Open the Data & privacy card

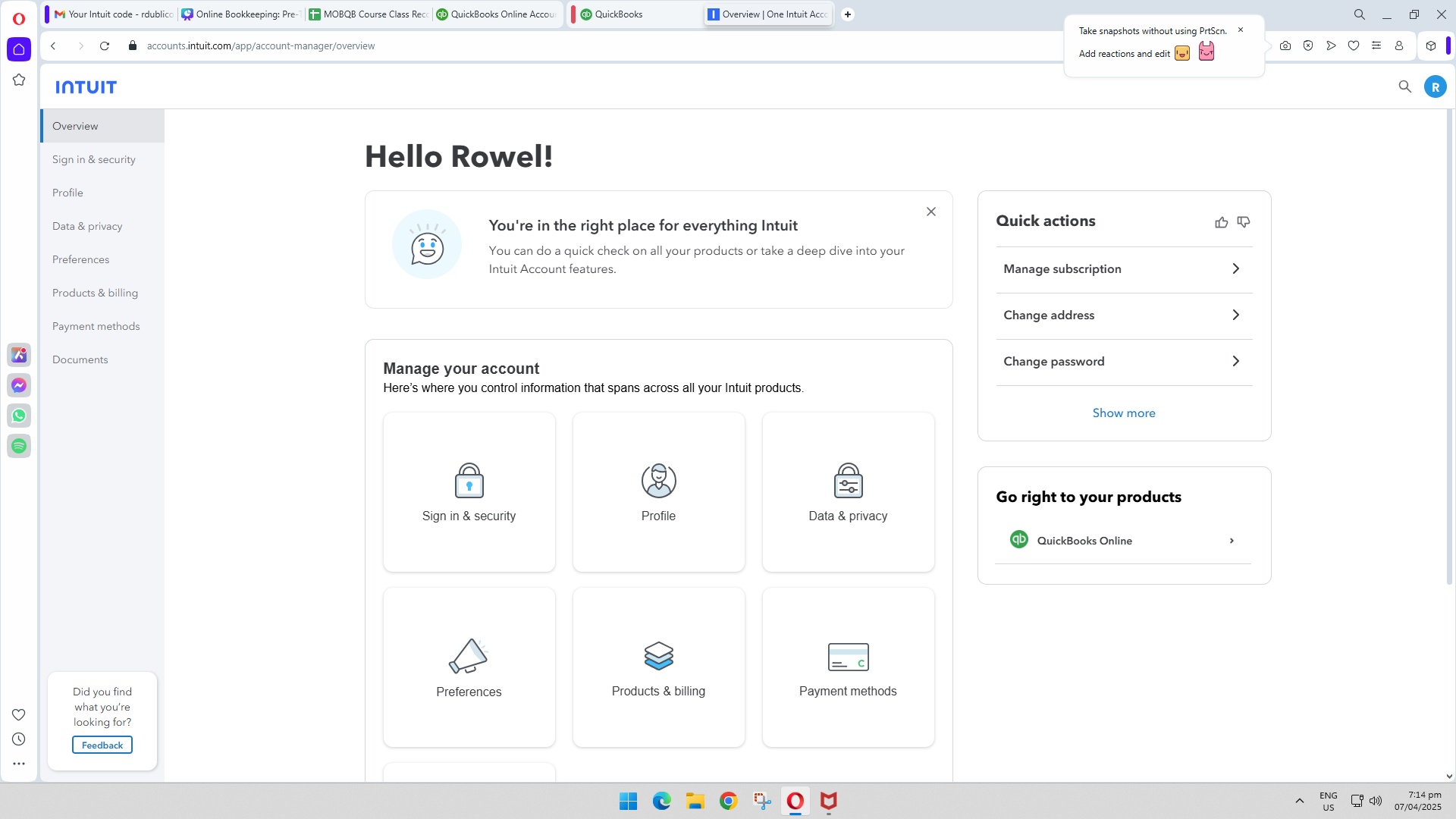point(848,492)
